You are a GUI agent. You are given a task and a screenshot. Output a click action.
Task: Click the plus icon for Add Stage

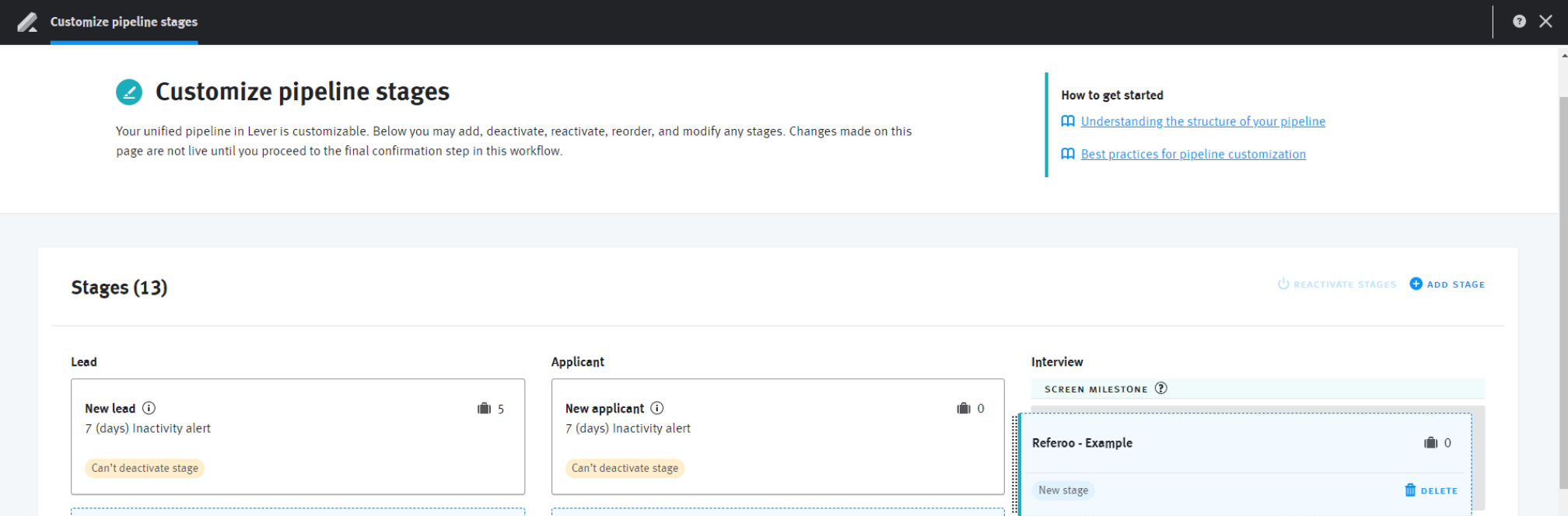tap(1416, 284)
